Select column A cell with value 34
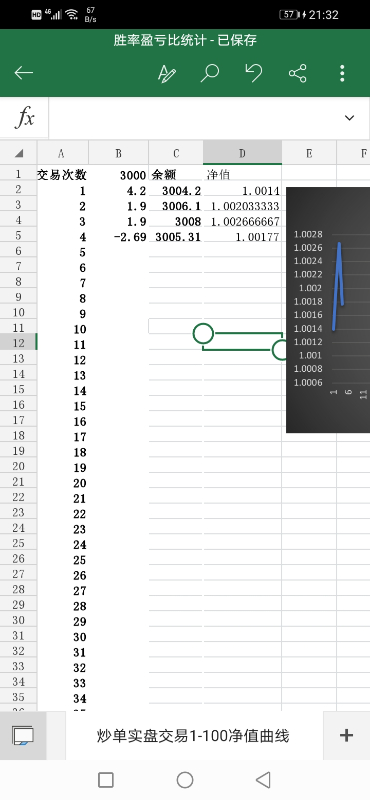 (x=62, y=698)
